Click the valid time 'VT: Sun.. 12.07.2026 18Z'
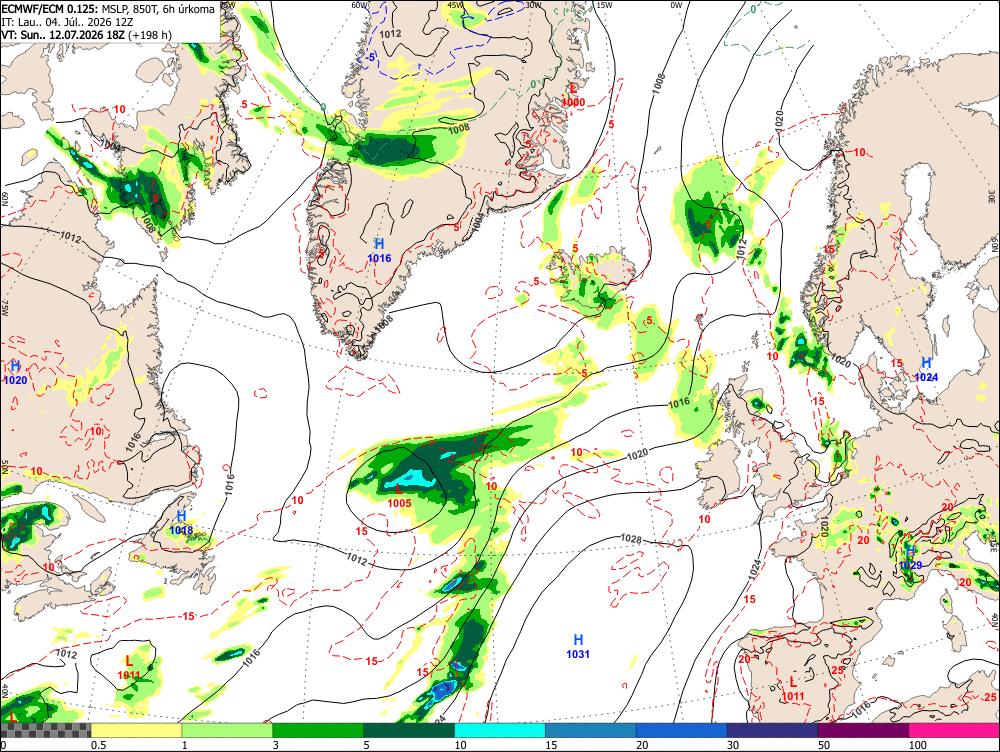1000x752 pixels. click(63, 34)
